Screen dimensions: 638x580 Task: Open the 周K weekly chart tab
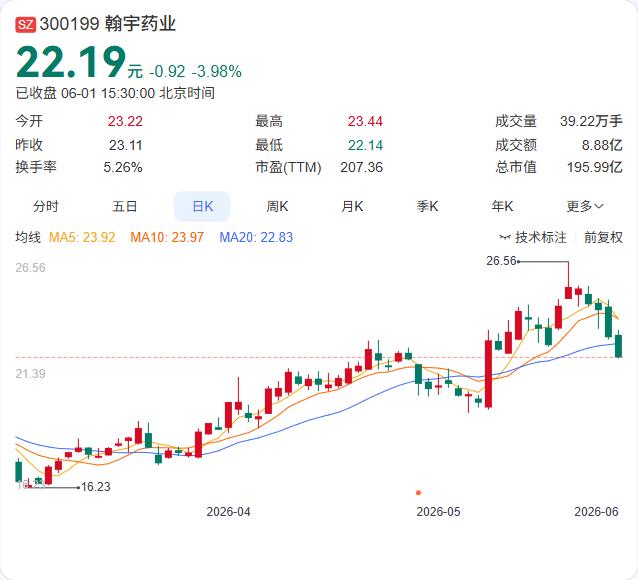(277, 206)
